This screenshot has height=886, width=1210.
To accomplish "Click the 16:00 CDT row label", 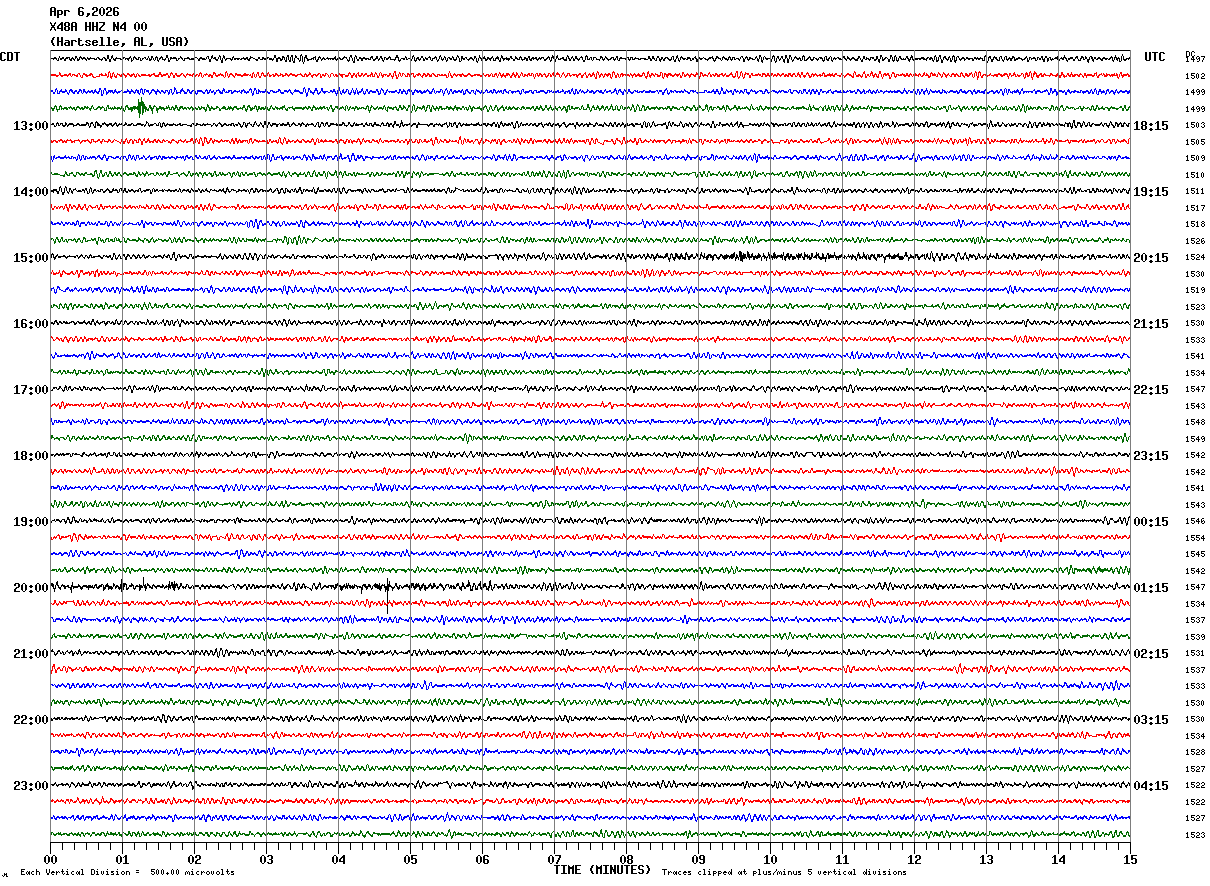I will coord(30,324).
